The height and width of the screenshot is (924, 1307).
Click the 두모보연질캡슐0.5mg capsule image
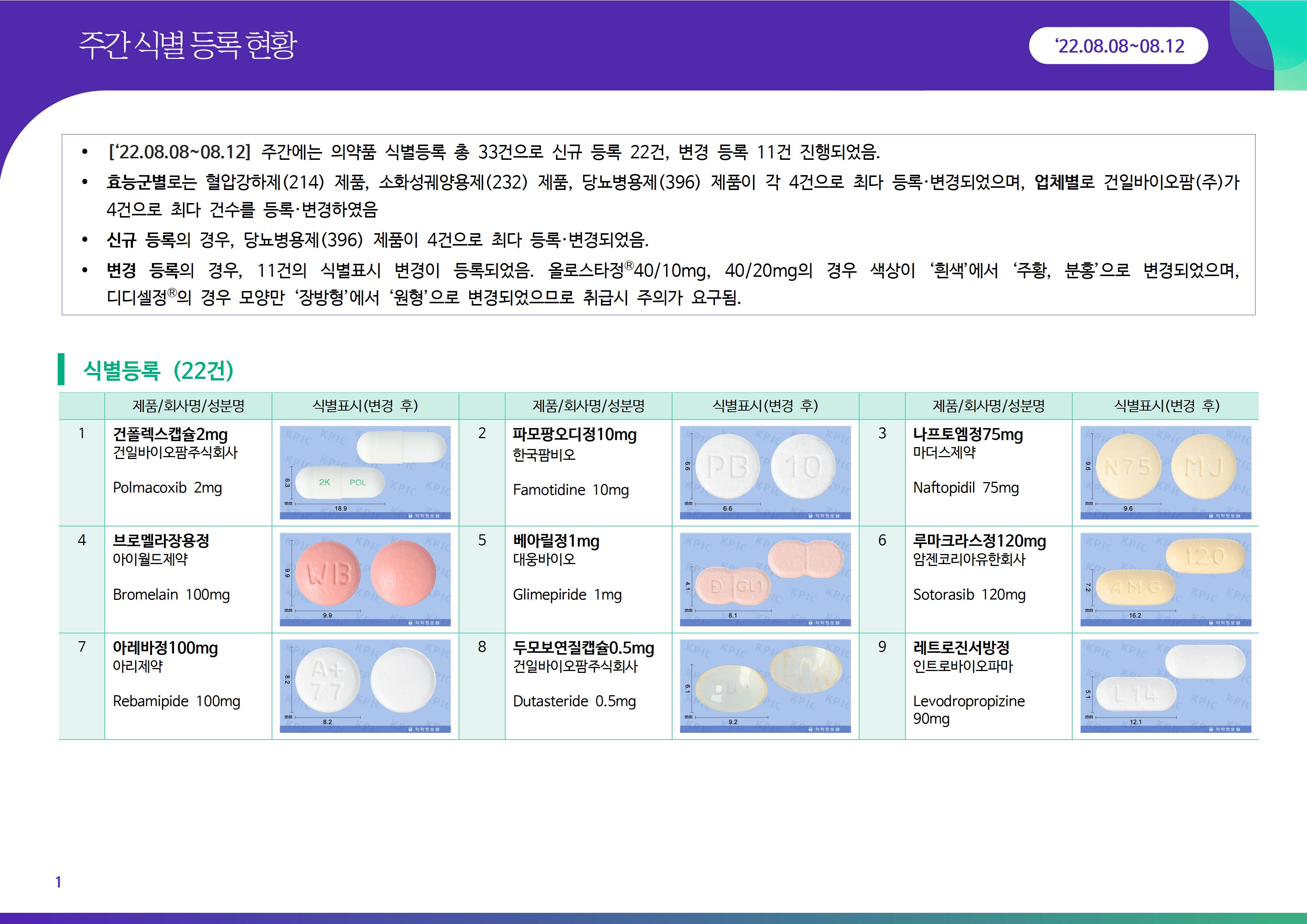765,686
